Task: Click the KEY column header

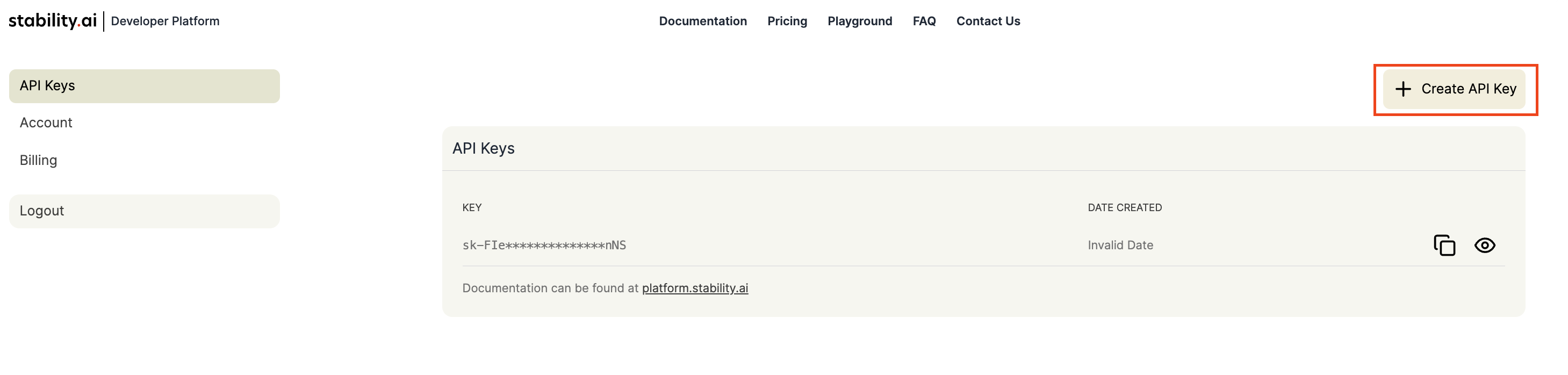Action: tap(472, 207)
